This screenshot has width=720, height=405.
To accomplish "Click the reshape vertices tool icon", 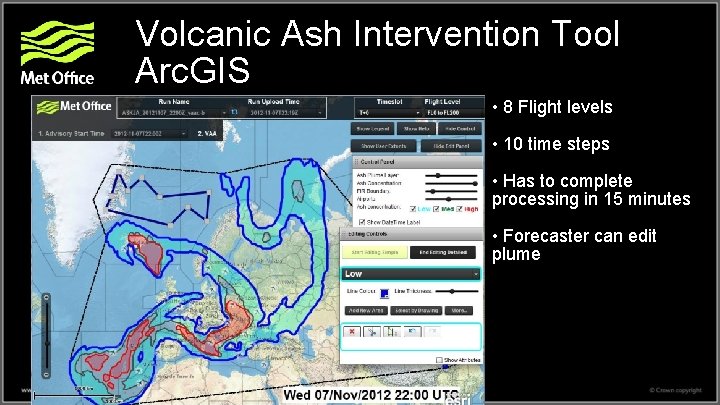I will click(x=392, y=332).
